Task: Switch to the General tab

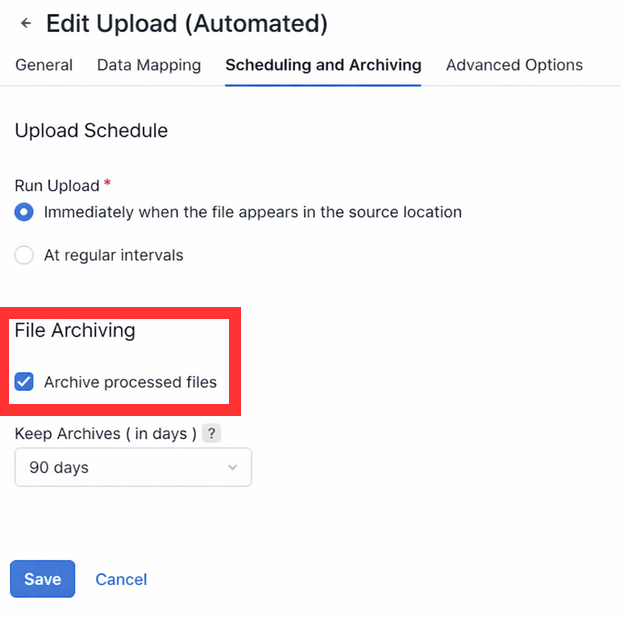Action: (x=44, y=65)
